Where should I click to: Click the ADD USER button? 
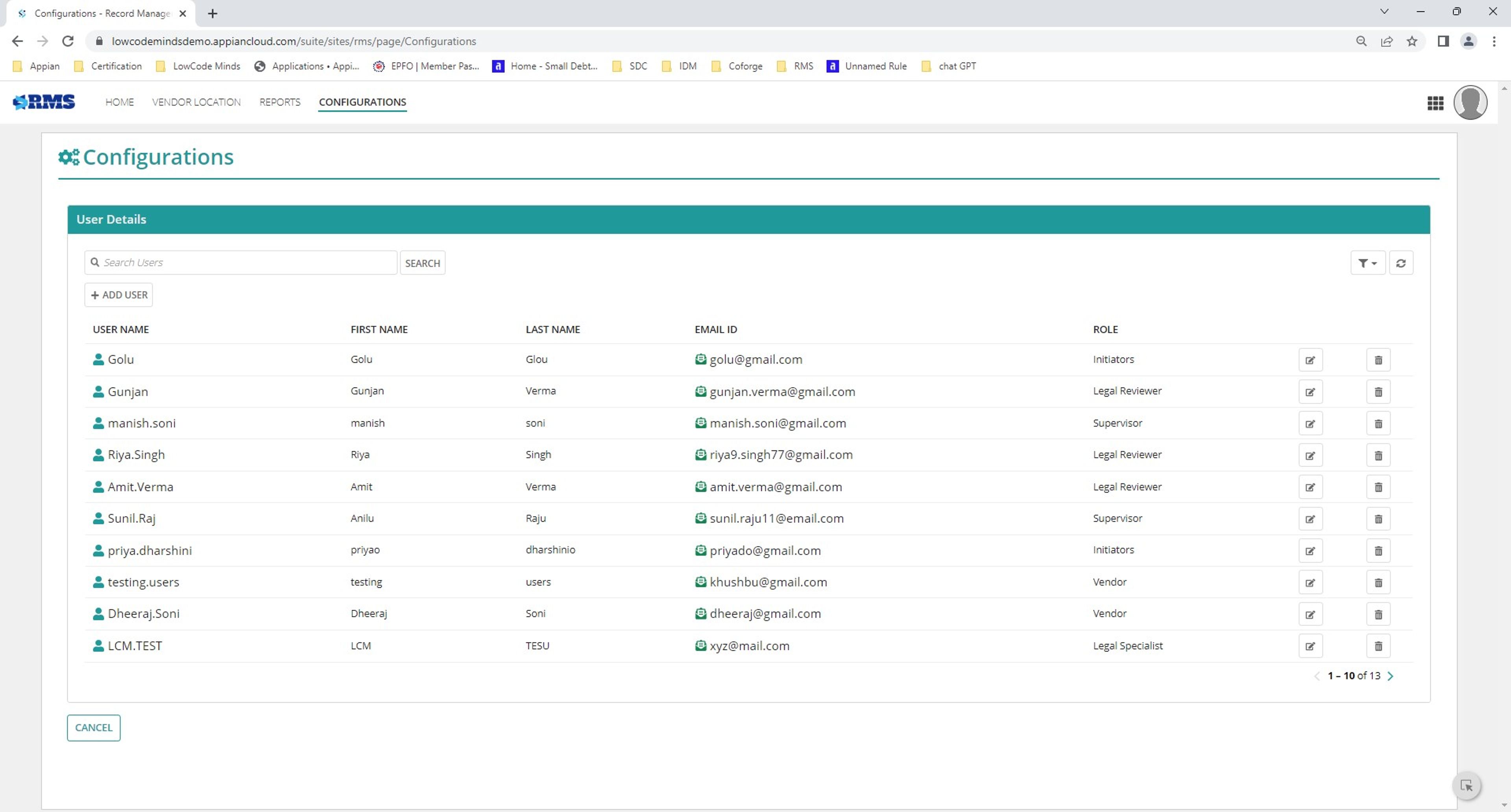click(x=118, y=295)
